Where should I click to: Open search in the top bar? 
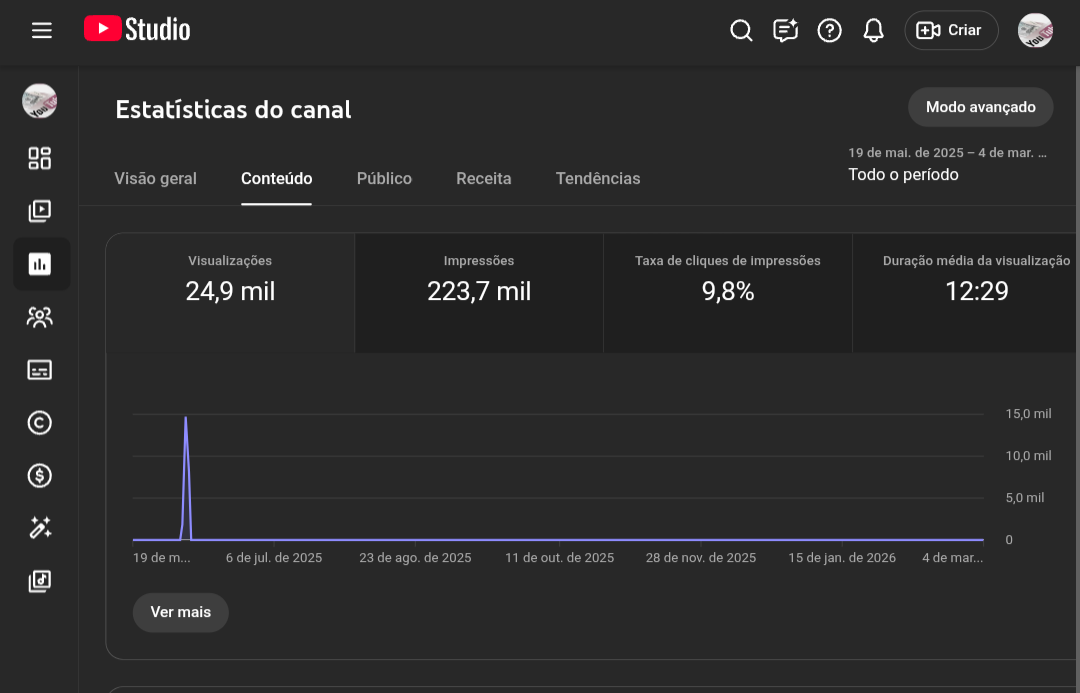(741, 30)
